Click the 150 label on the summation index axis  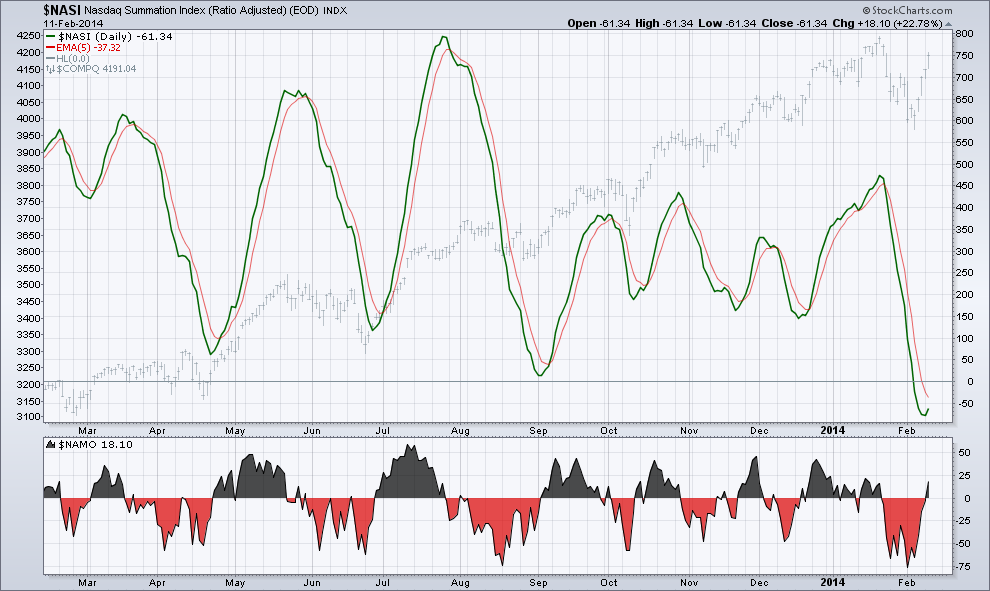point(963,317)
